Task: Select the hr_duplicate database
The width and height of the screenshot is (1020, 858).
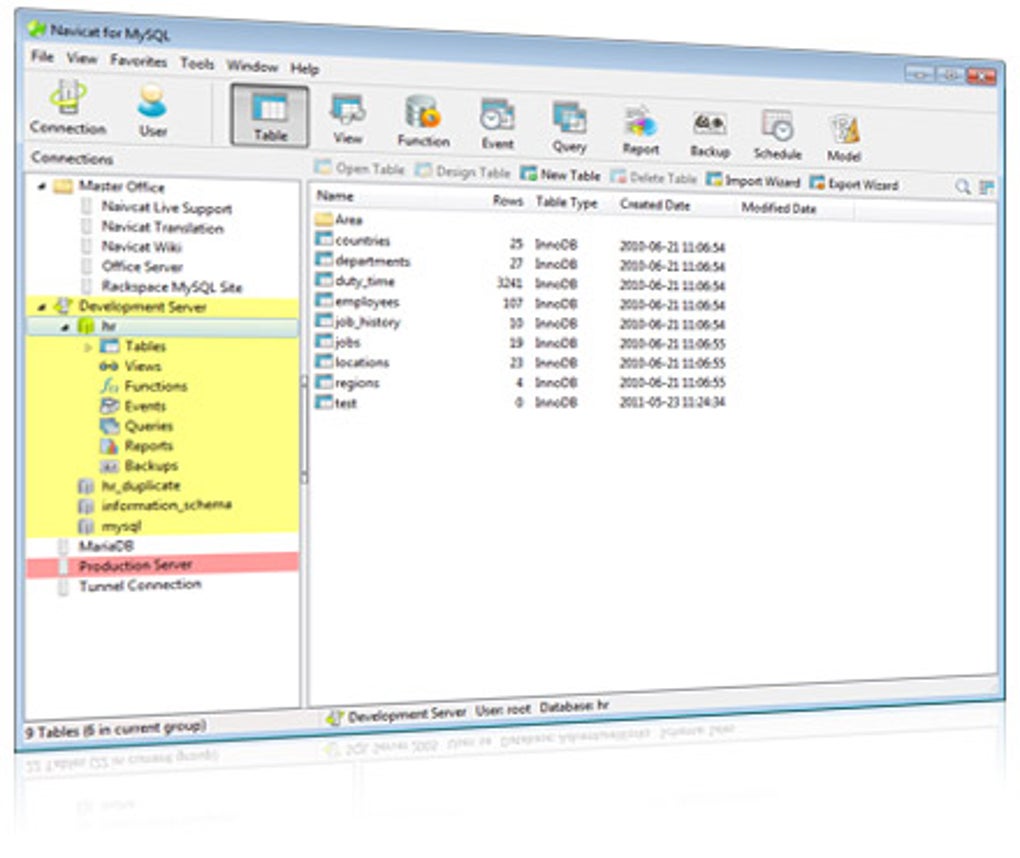Action: tap(141, 486)
